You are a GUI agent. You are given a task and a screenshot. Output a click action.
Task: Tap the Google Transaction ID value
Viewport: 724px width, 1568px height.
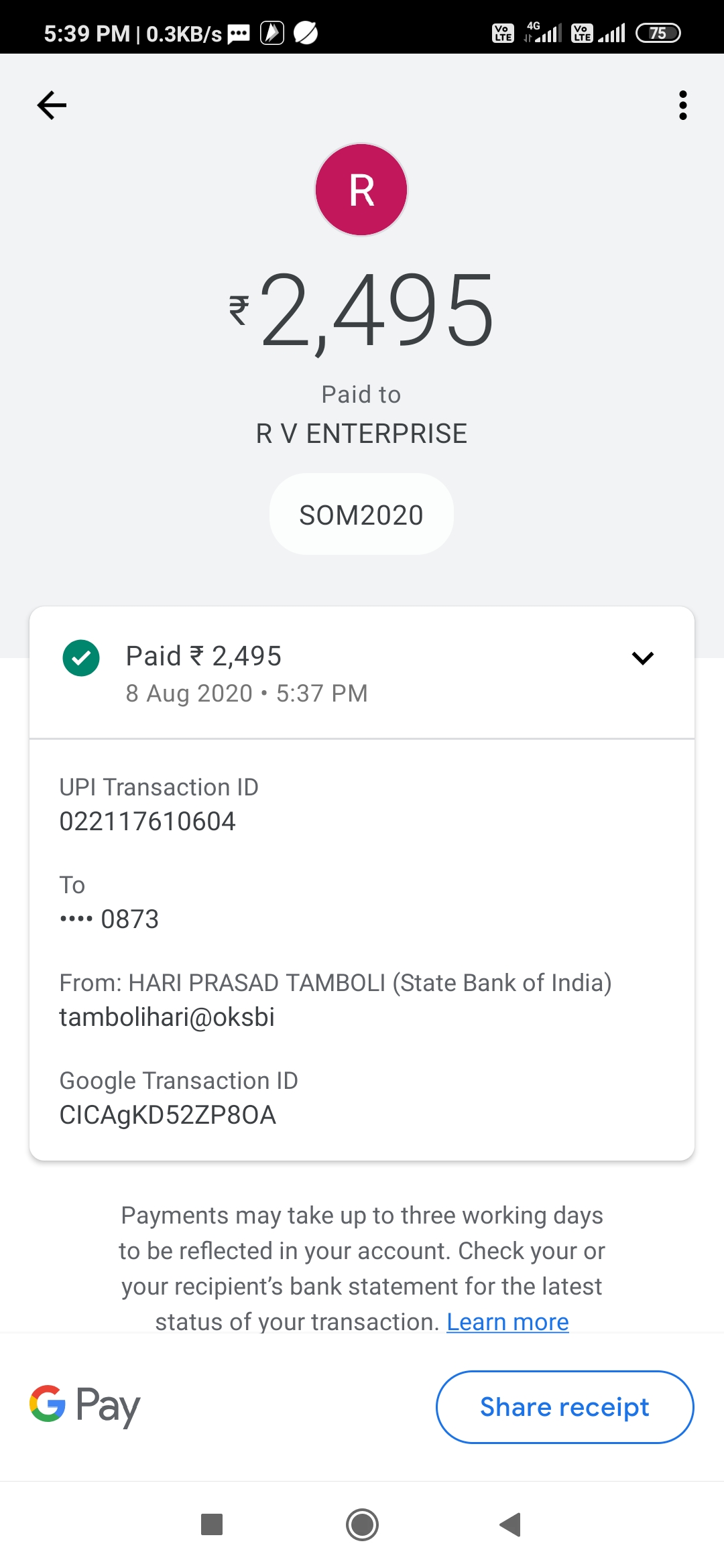168,1115
